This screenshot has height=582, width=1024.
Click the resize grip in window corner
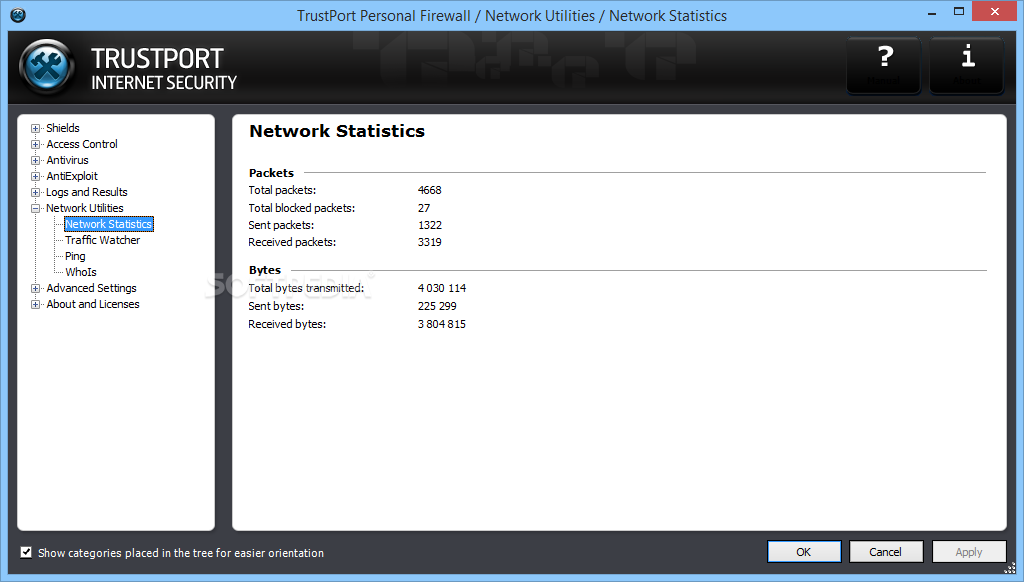tap(1010, 568)
